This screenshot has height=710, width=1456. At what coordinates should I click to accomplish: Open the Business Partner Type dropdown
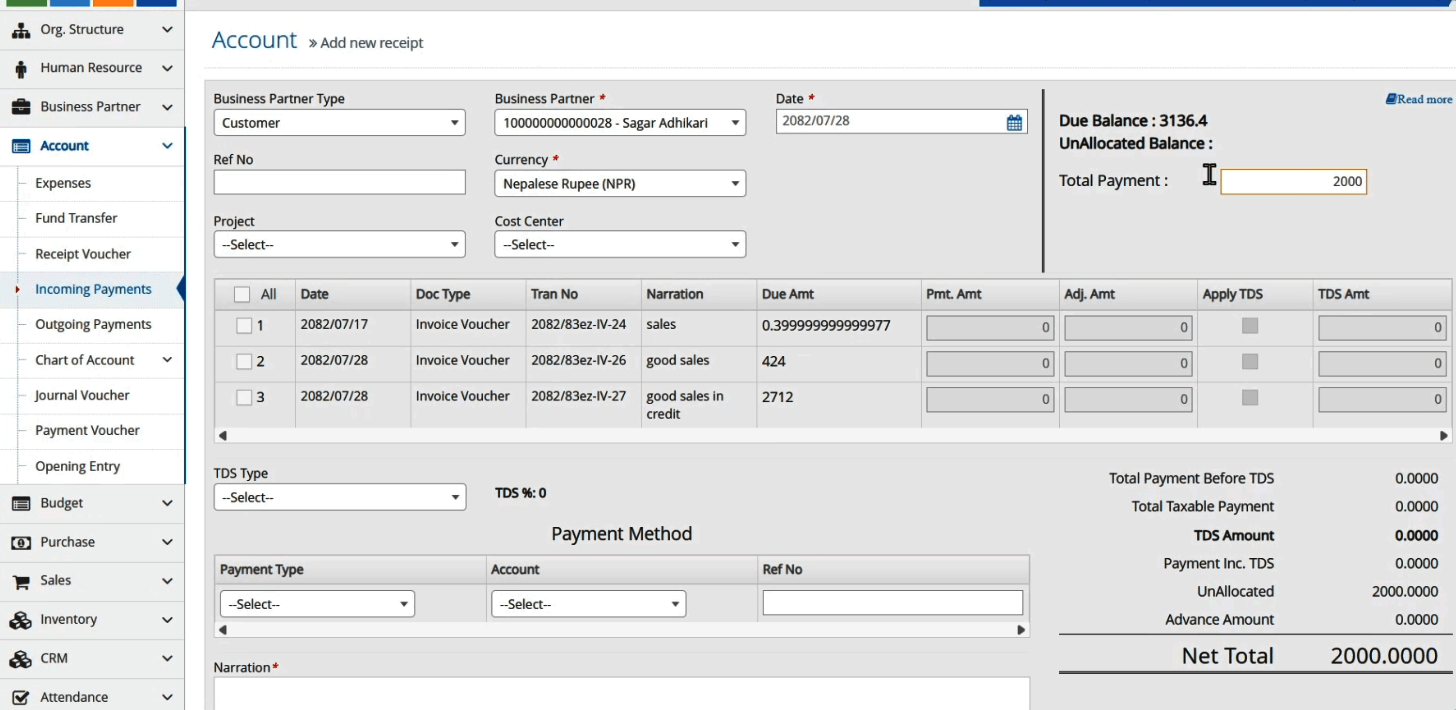pyautogui.click(x=339, y=123)
